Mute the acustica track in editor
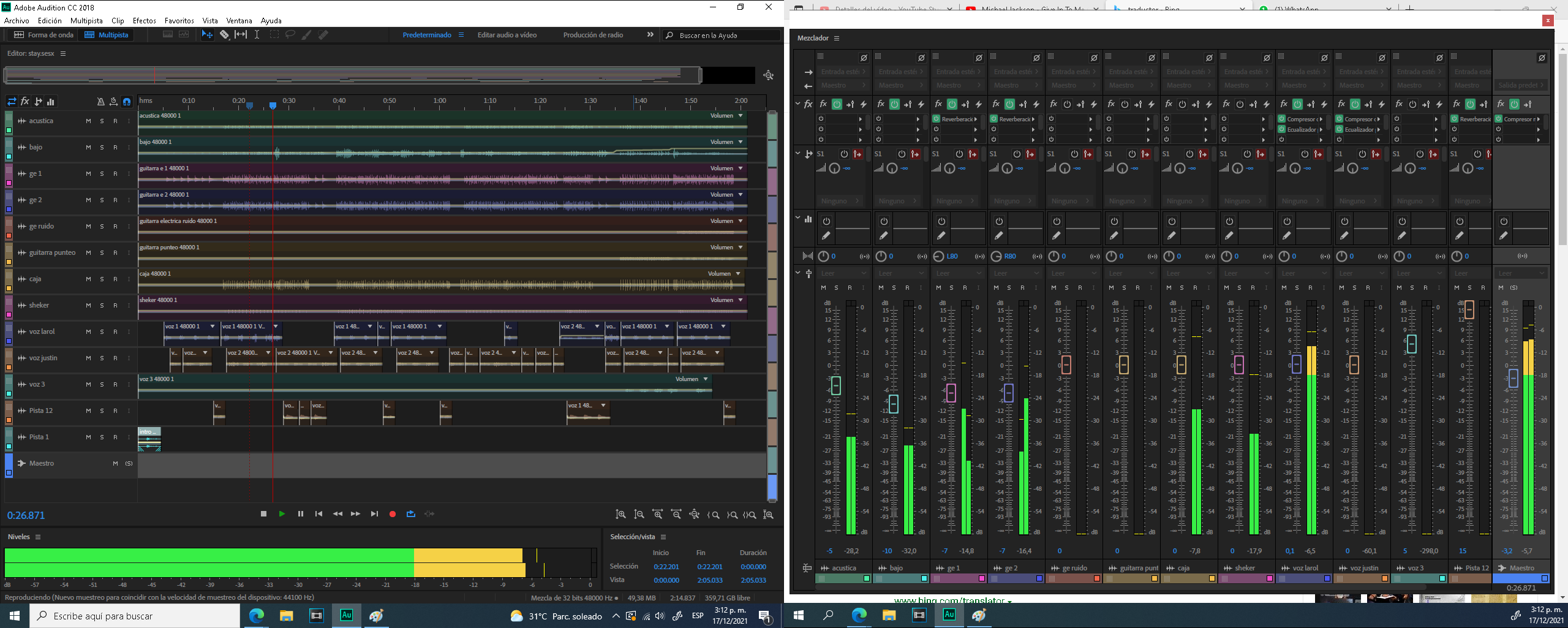 point(88,121)
